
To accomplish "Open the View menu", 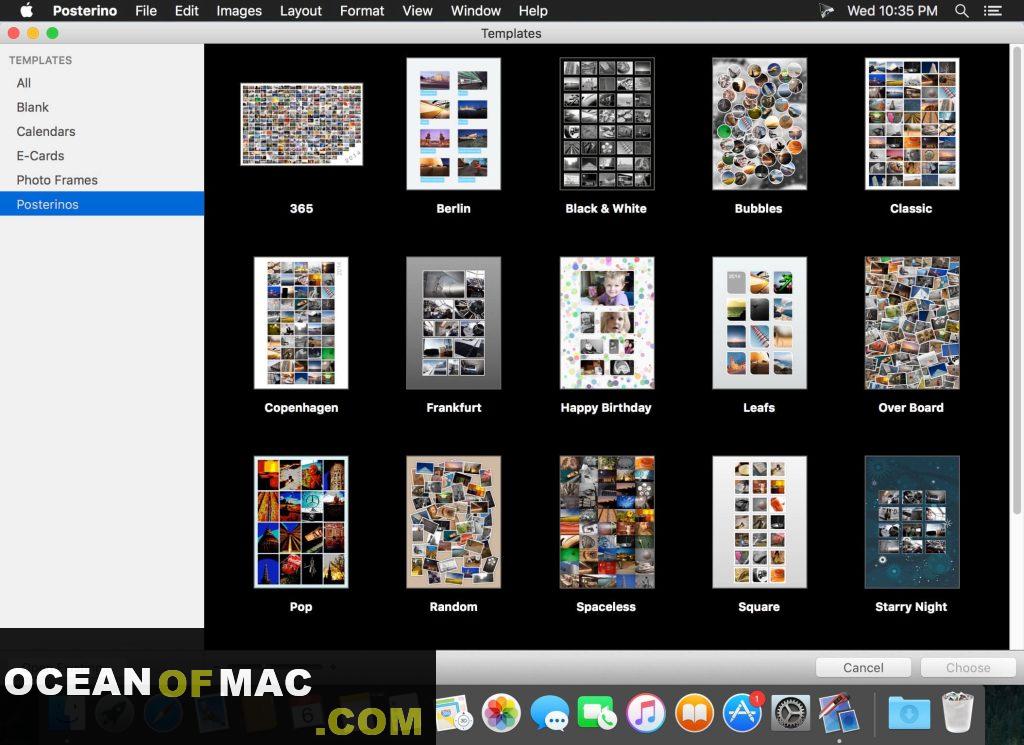I will click(417, 10).
